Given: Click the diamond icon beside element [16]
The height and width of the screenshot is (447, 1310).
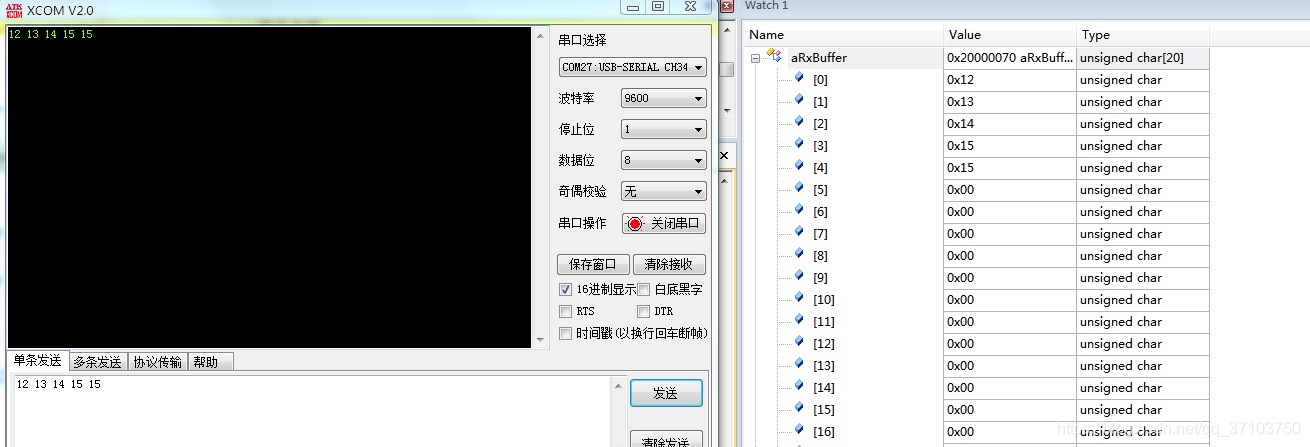Looking at the screenshot, I should [x=799, y=430].
